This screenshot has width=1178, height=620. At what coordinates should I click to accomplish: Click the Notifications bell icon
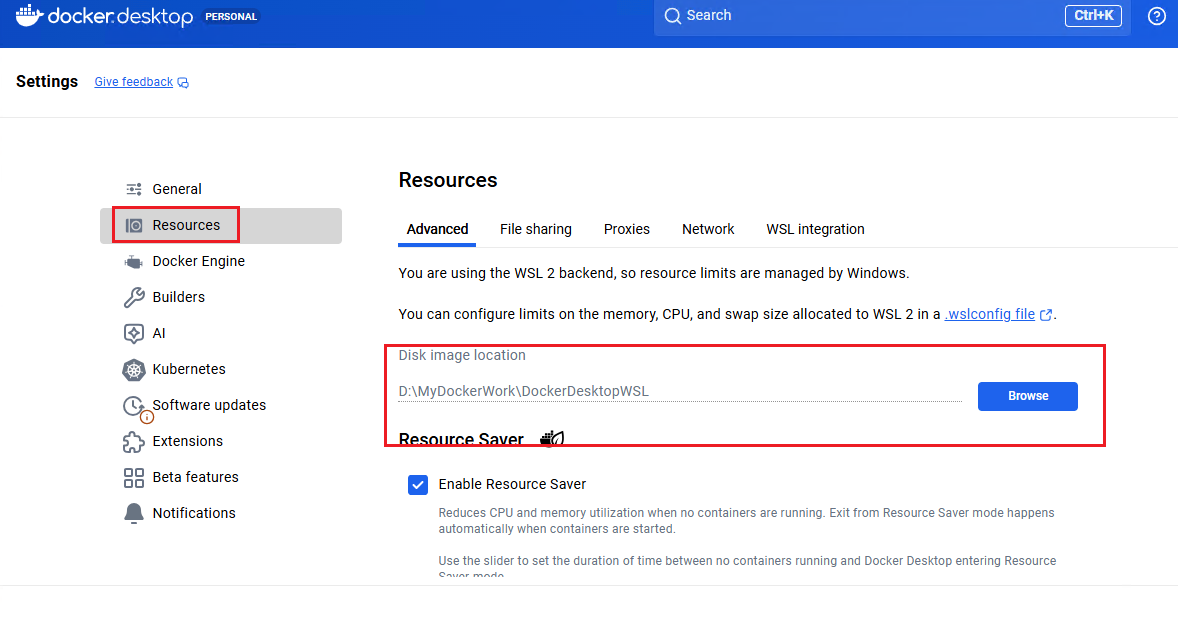tap(134, 513)
